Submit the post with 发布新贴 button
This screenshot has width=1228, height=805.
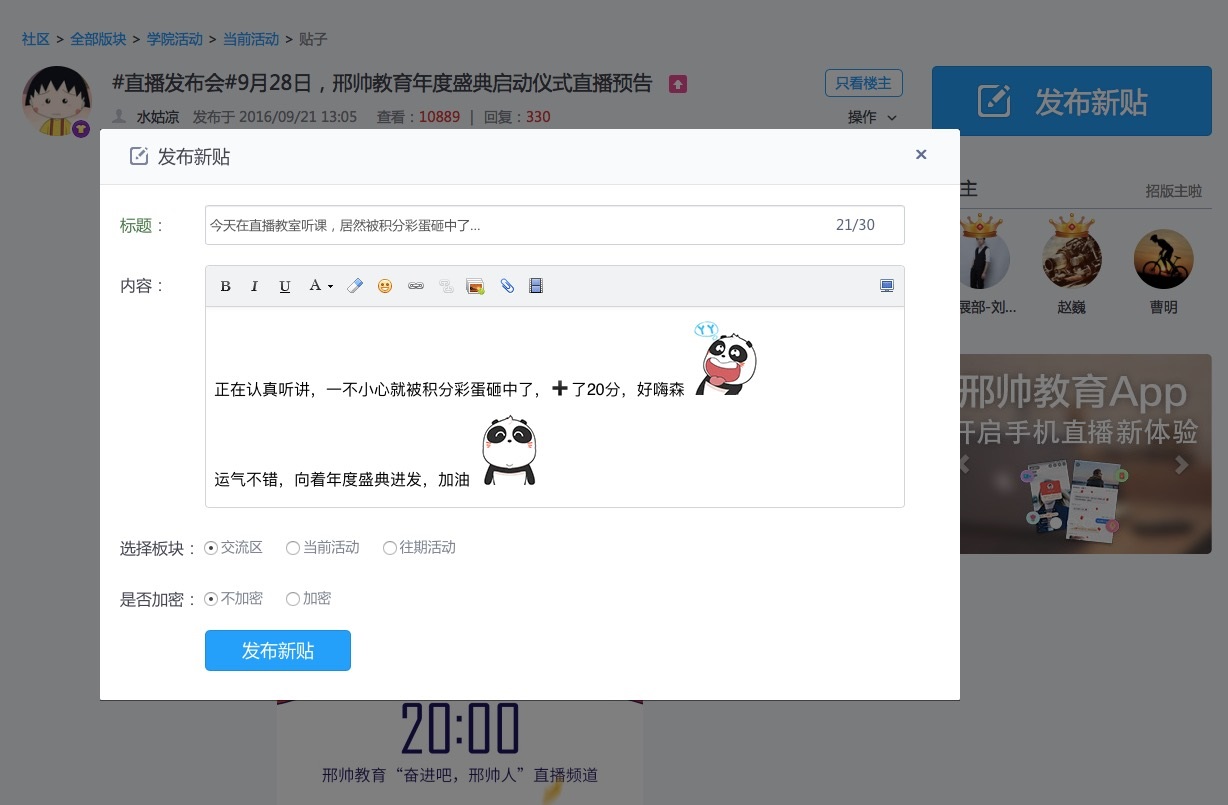point(277,650)
